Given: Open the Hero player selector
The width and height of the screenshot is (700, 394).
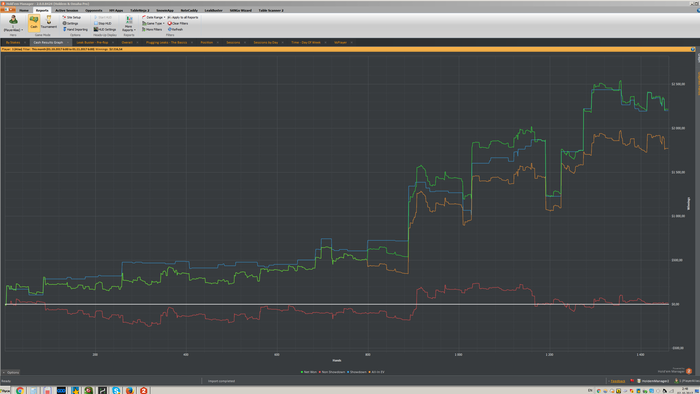Looking at the screenshot, I should [13, 23].
